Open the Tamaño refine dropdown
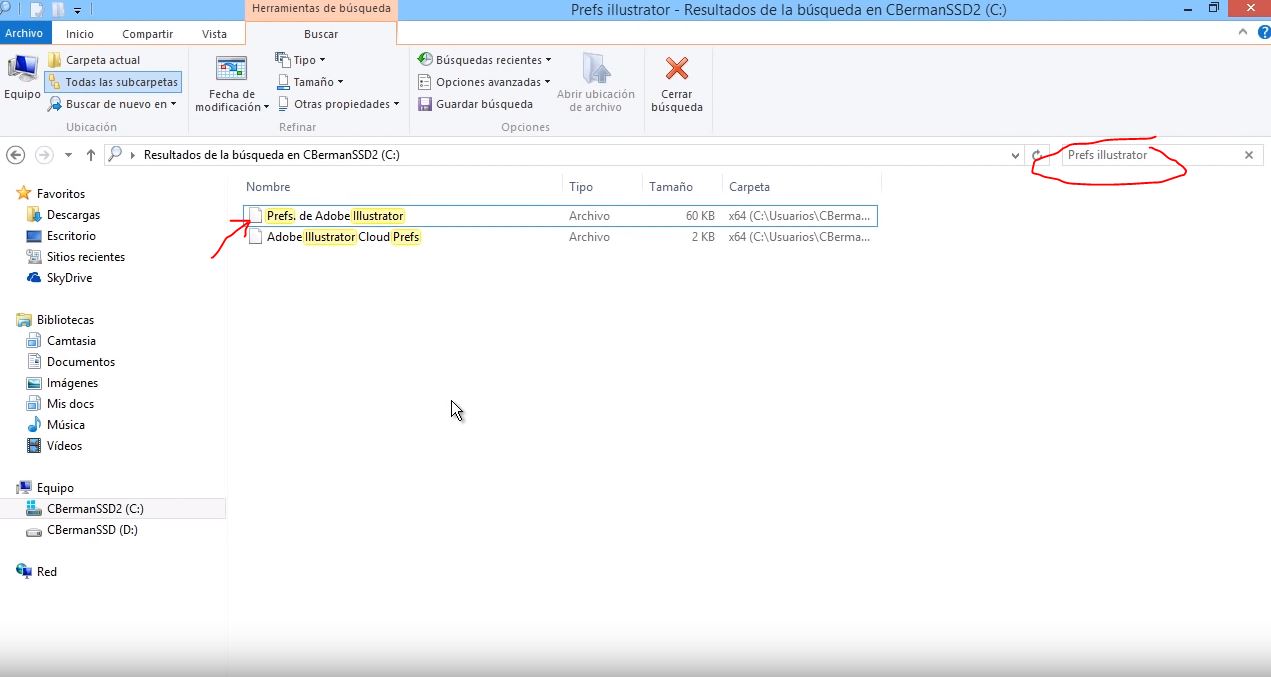 click(309, 82)
